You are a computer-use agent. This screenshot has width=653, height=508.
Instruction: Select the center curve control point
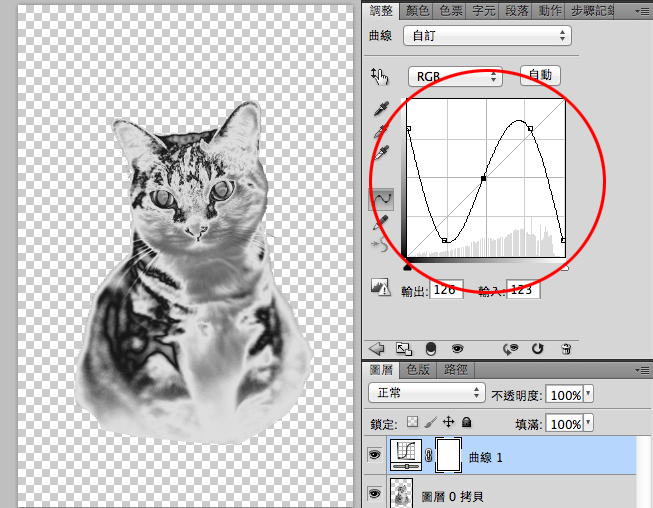pos(484,179)
